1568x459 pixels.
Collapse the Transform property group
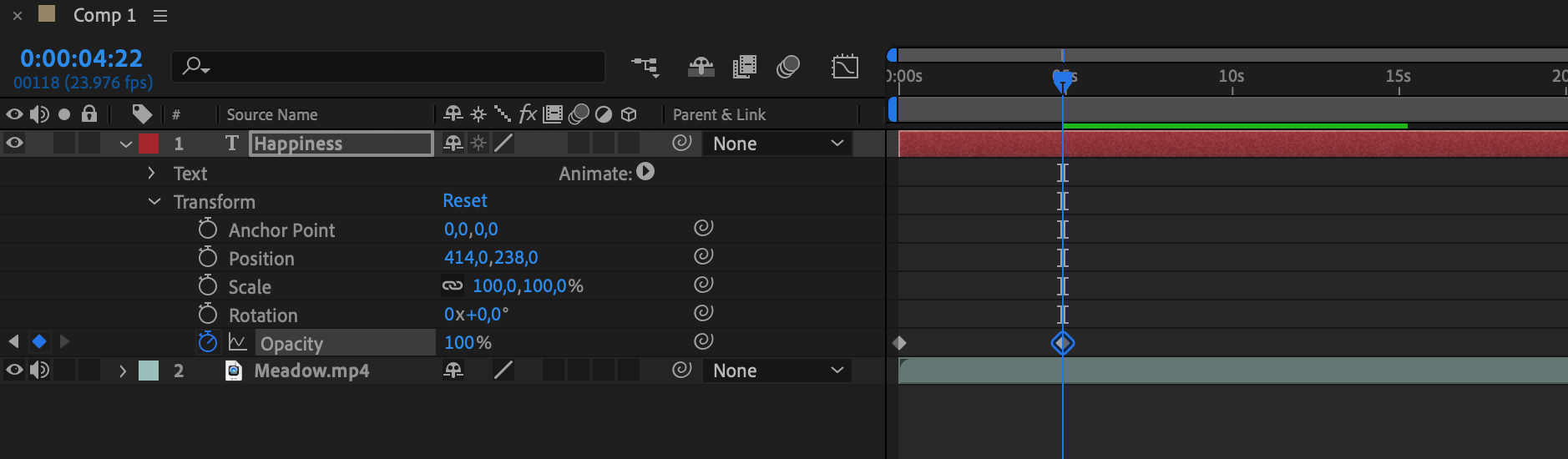pos(154,201)
